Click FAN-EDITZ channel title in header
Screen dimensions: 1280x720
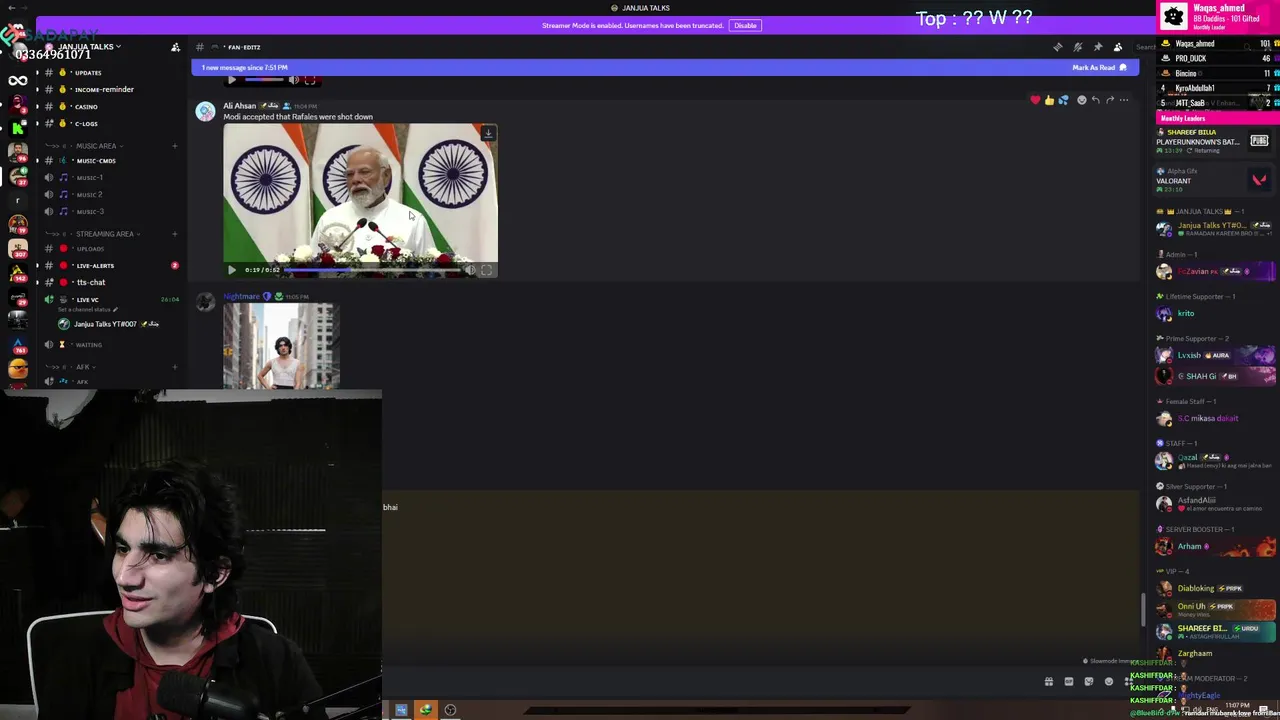pos(244,47)
